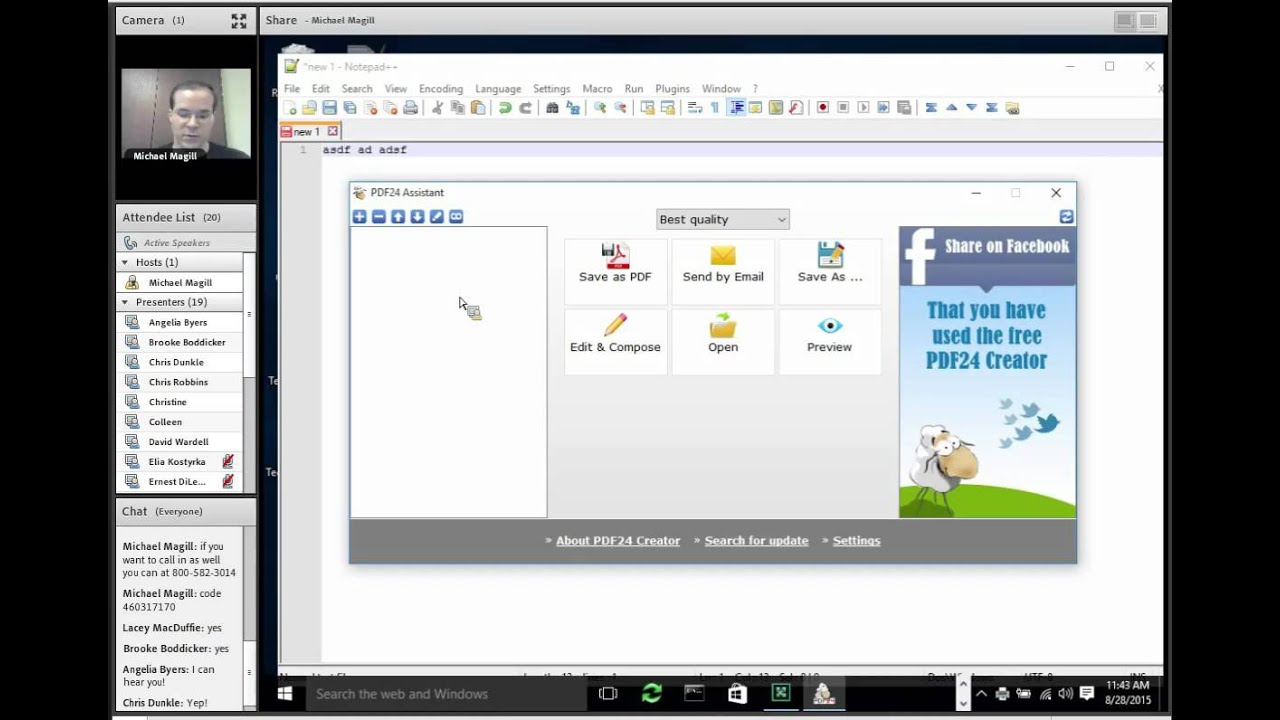Remove file with the blue minus icon
The image size is (1280, 720).
[x=379, y=217]
